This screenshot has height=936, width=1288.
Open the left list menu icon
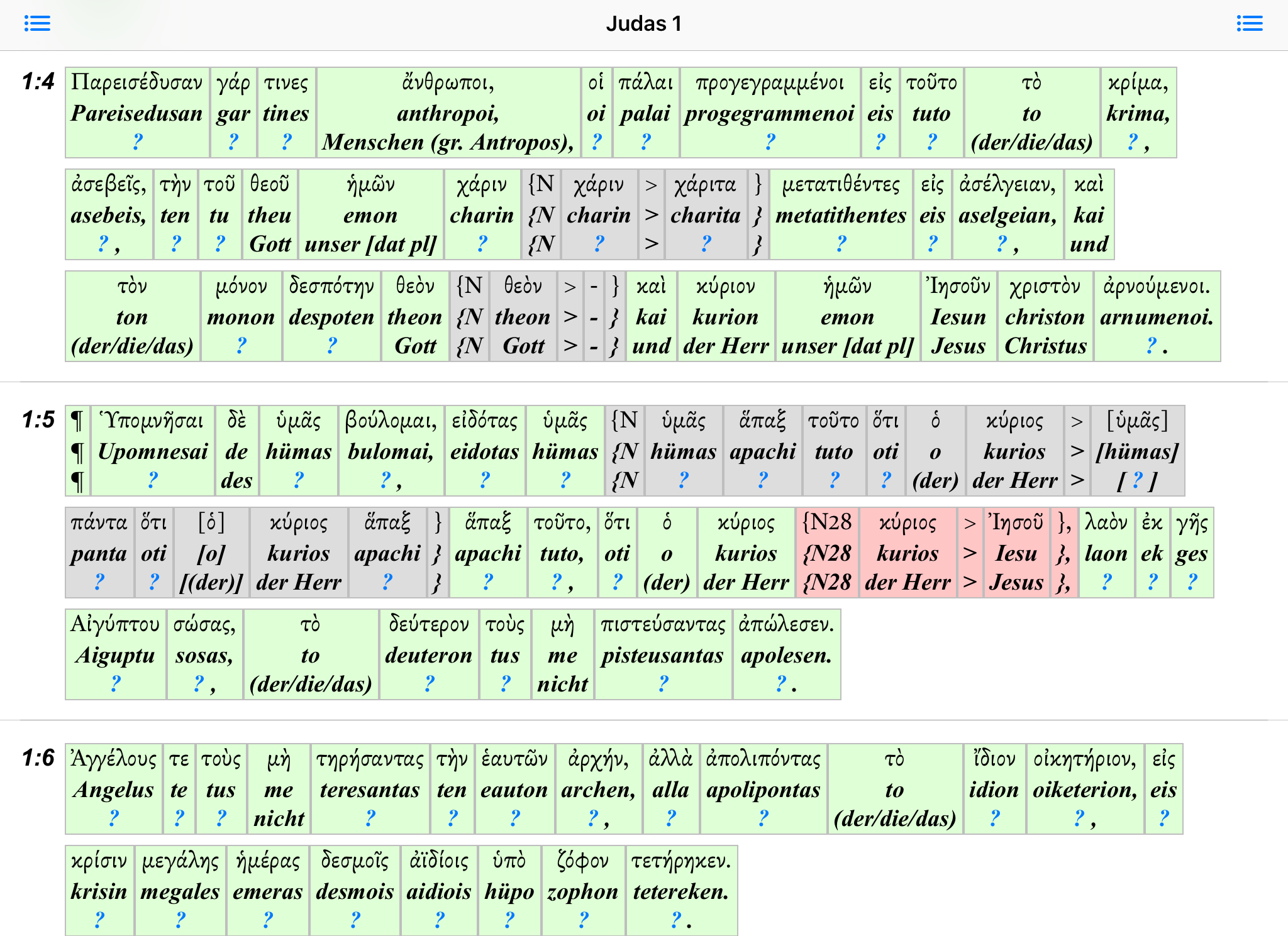[37, 24]
